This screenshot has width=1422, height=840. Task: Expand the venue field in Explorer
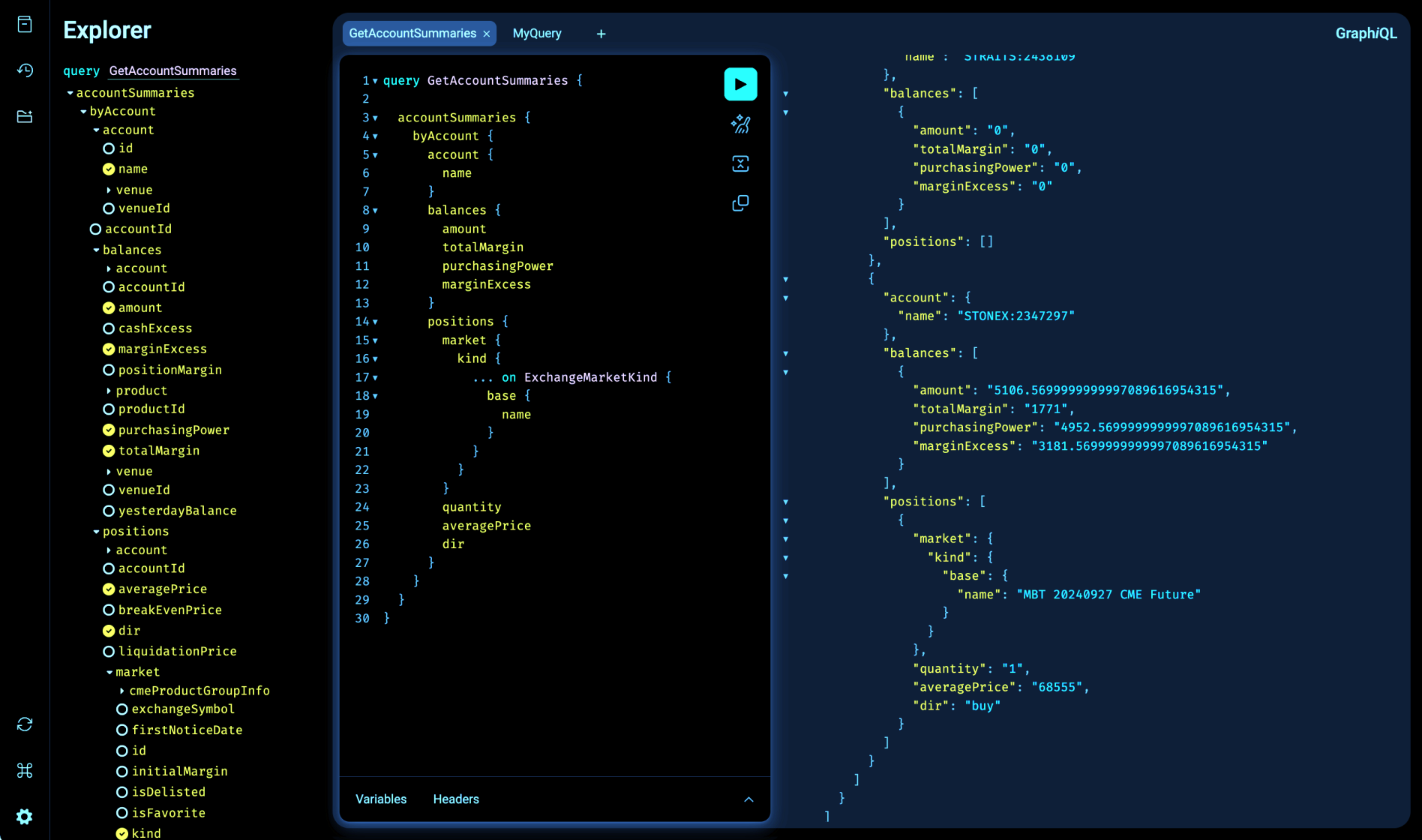point(107,189)
